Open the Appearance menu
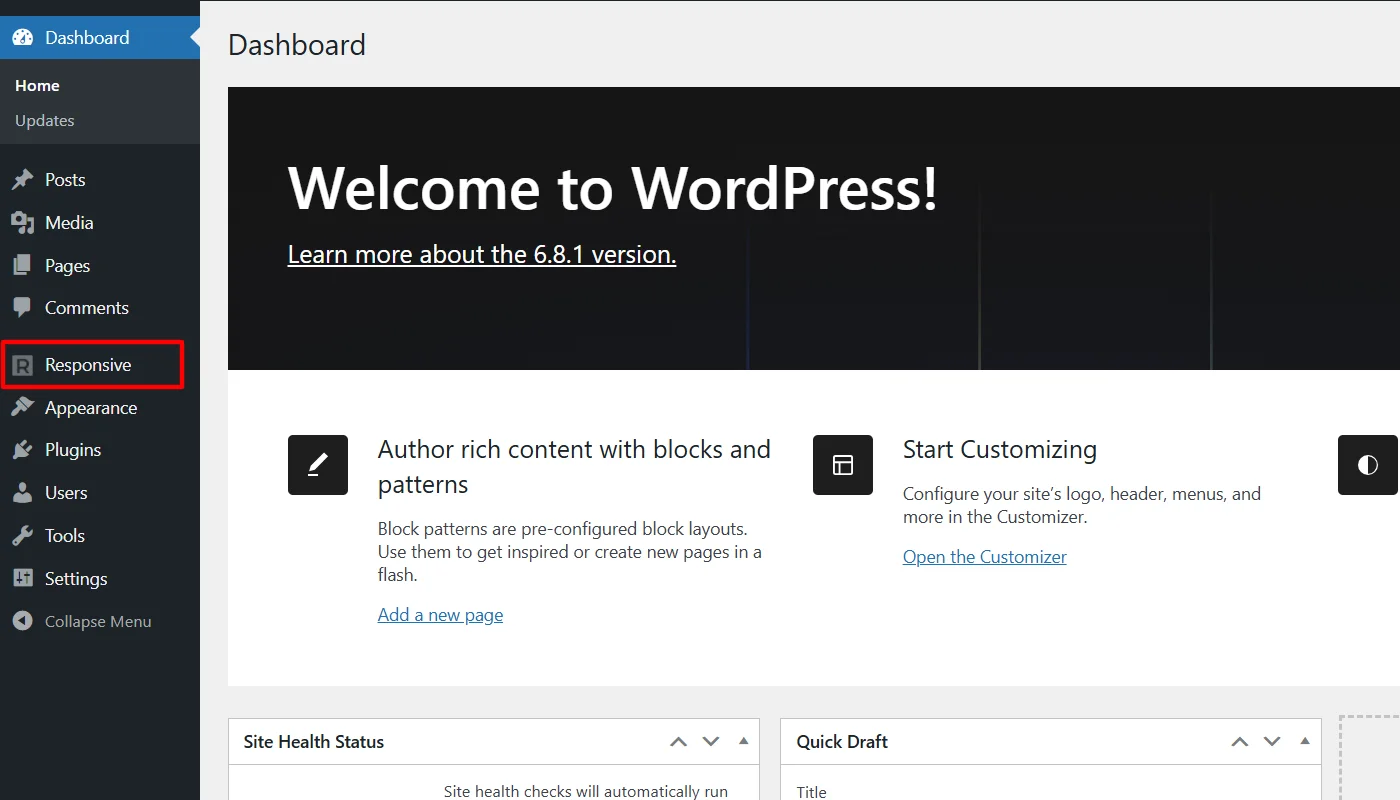 click(91, 408)
